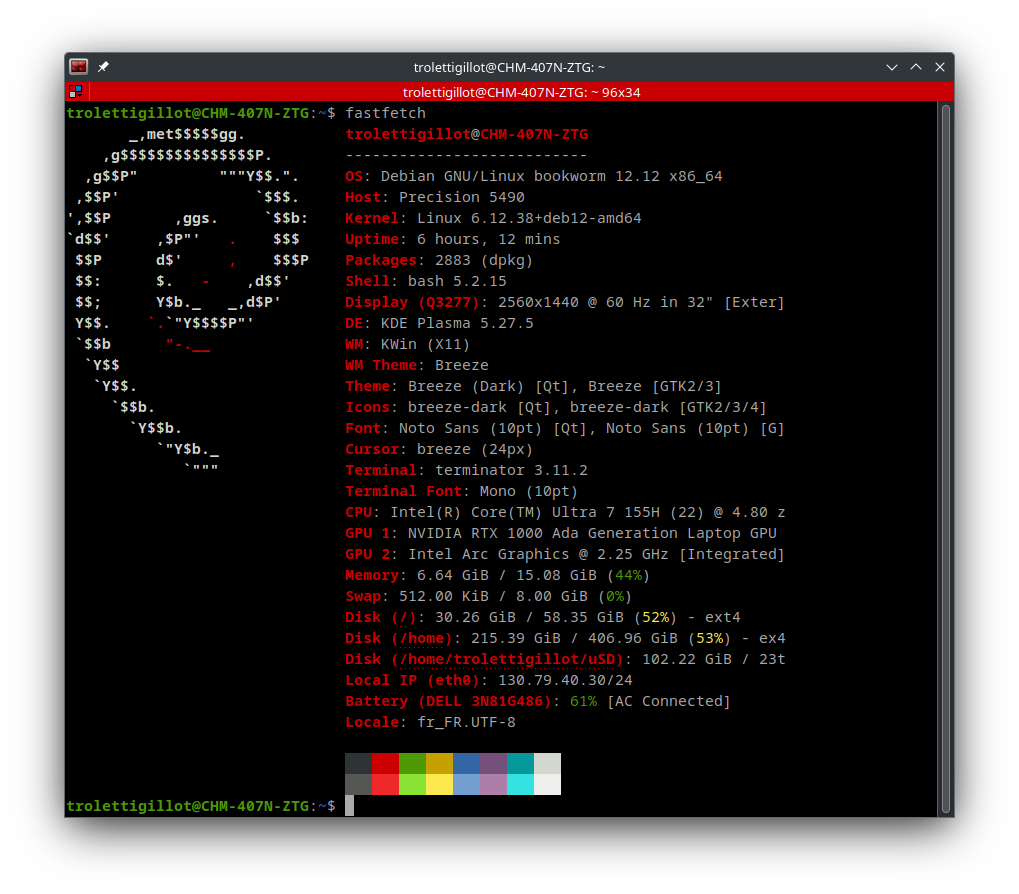
Task: Click the Display (Q3277) line
Action: tap(565, 302)
